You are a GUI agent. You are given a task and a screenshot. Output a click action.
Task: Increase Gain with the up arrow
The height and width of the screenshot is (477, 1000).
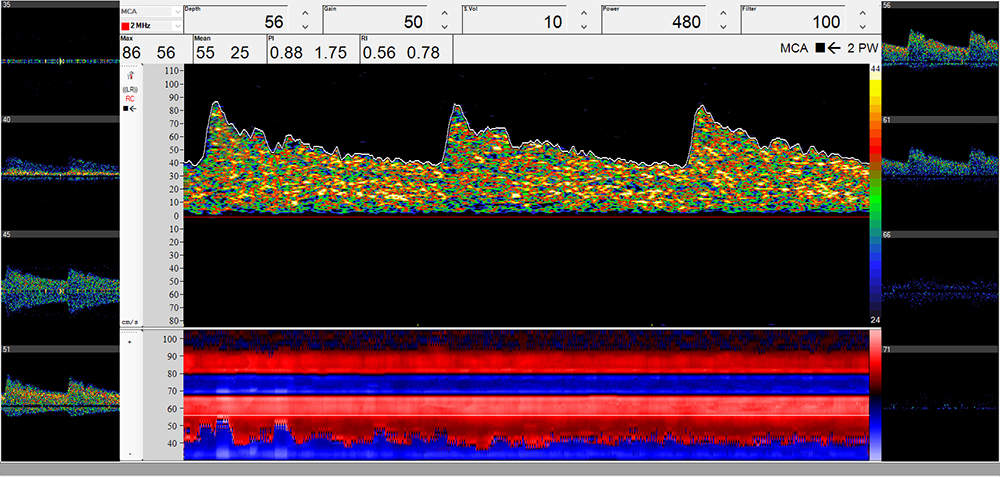(444, 13)
